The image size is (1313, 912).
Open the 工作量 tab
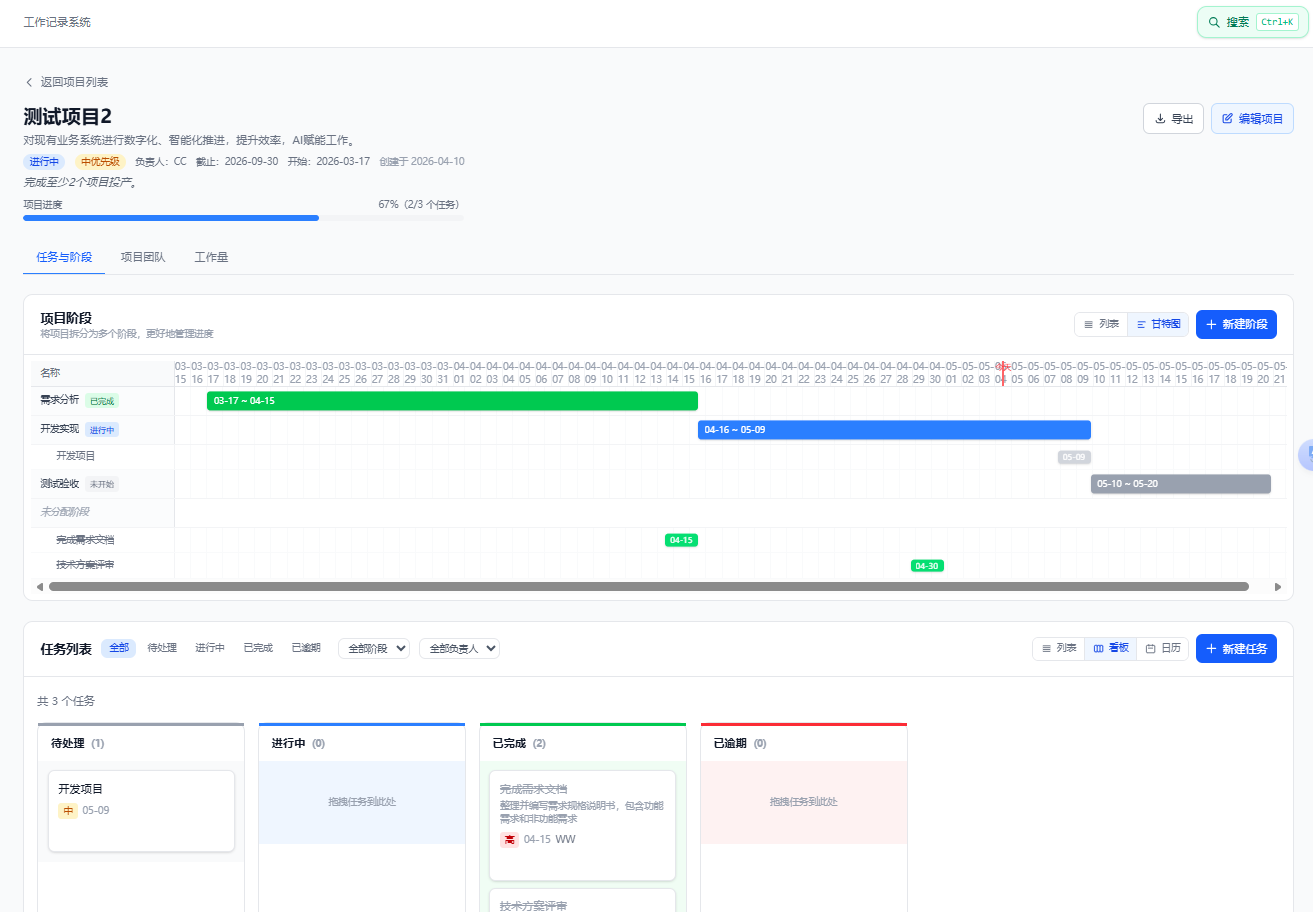click(x=211, y=257)
